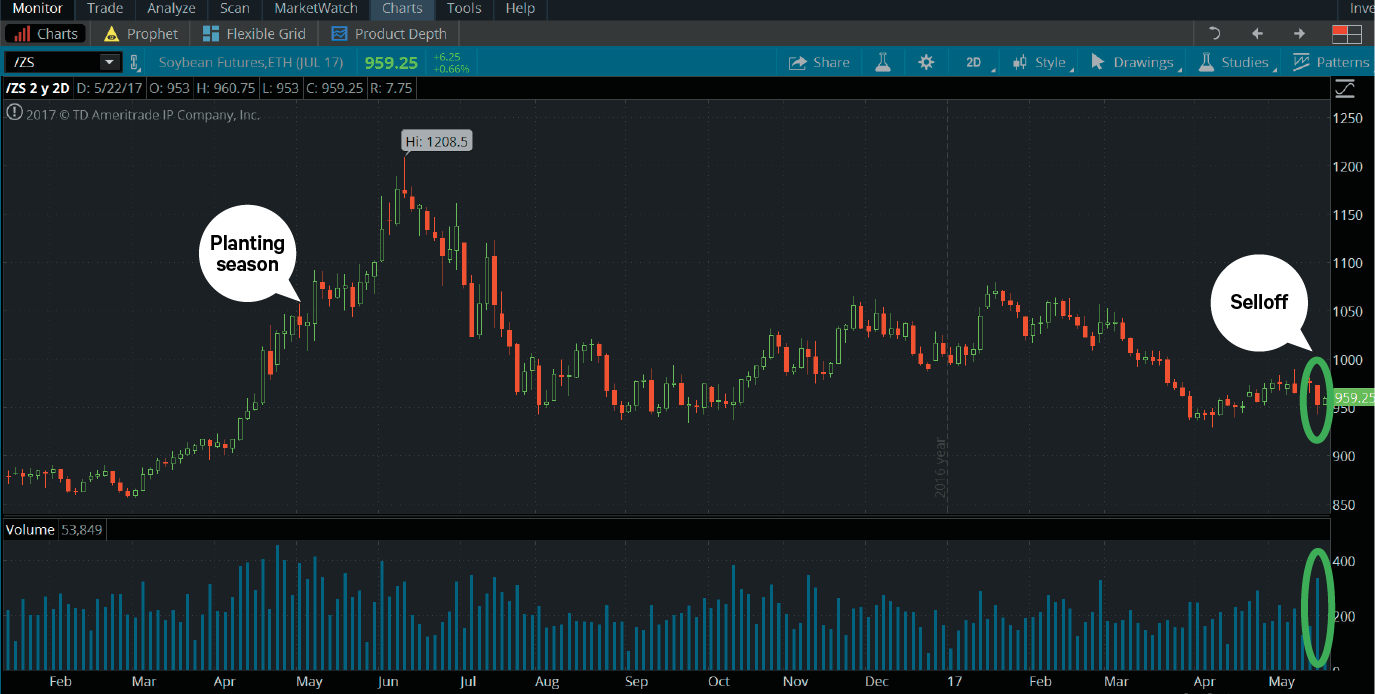Open chart settings with the gear icon
This screenshot has height=694, width=1375.
[926, 61]
